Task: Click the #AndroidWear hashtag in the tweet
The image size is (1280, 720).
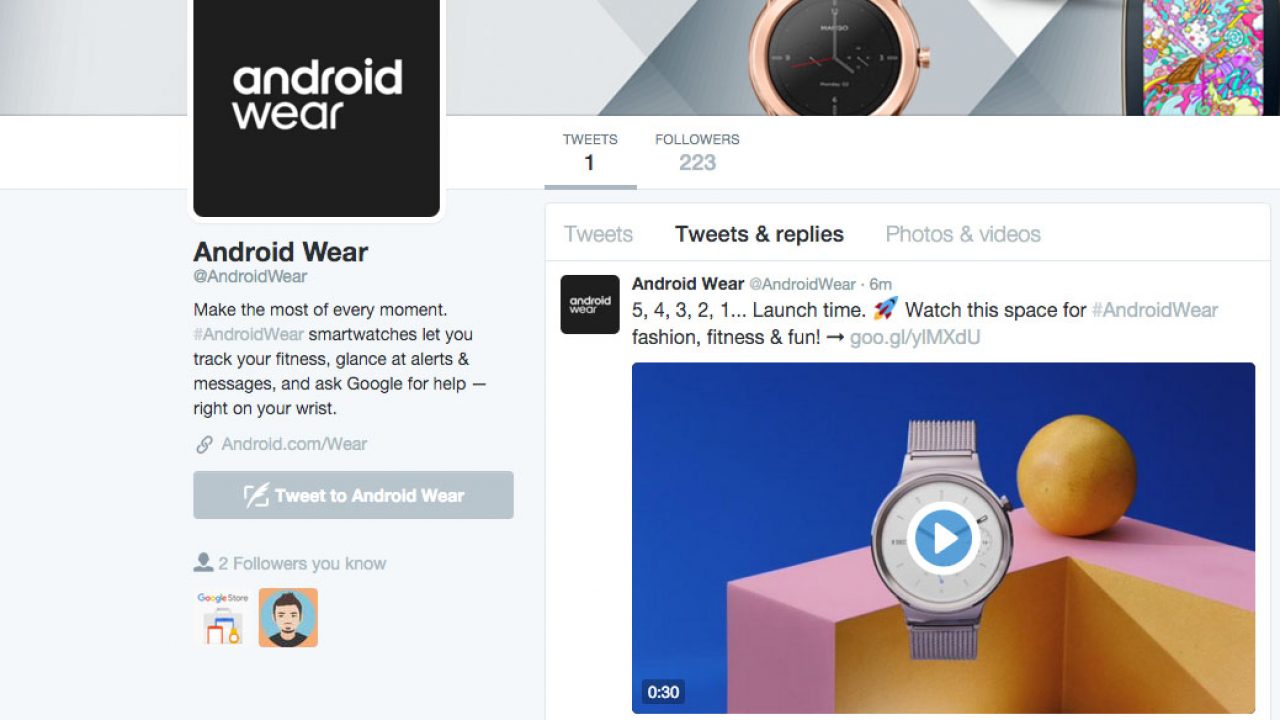Action: pos(1155,310)
